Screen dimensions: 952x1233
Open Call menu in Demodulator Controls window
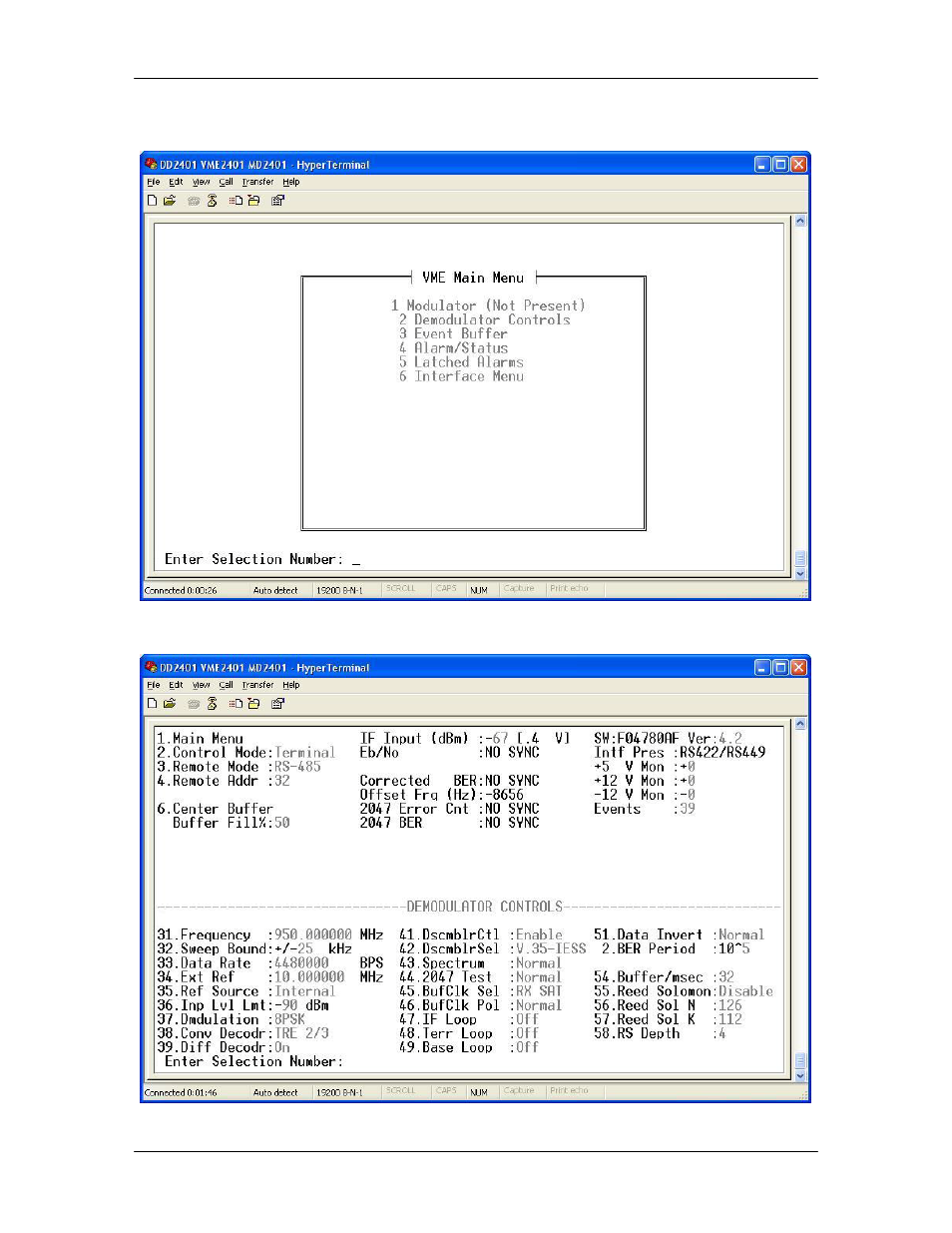click(x=226, y=685)
